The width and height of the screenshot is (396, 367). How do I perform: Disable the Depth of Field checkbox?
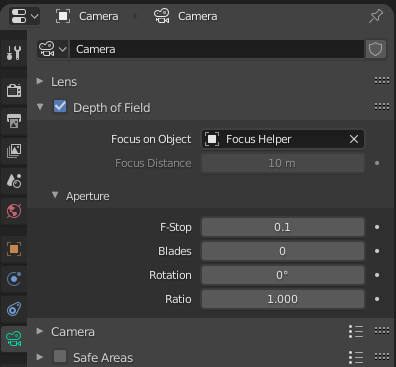(x=60, y=107)
